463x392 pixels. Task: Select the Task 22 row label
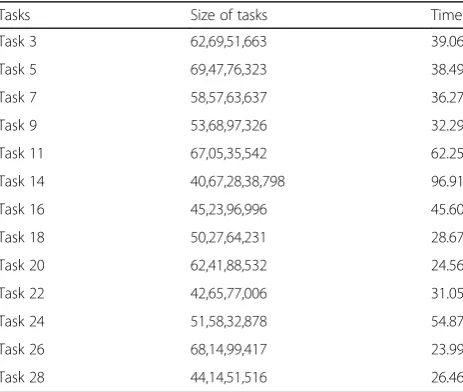click(22, 294)
